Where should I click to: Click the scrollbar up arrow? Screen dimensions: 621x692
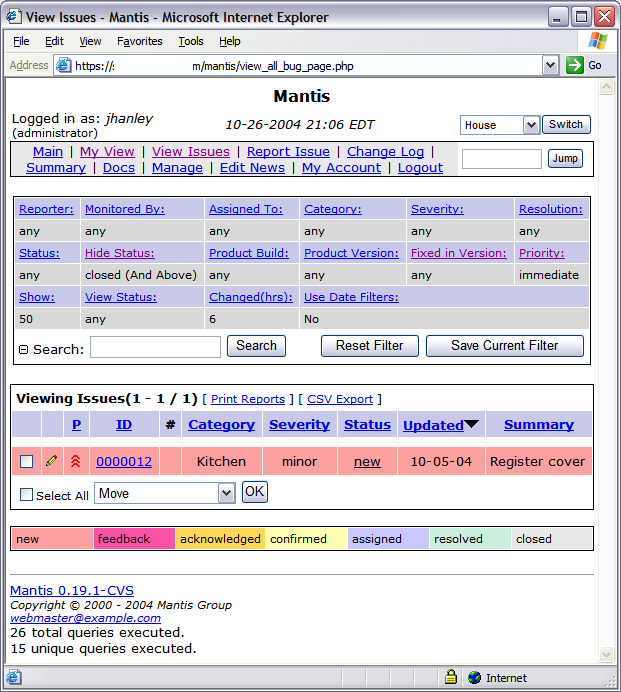[x=606, y=86]
